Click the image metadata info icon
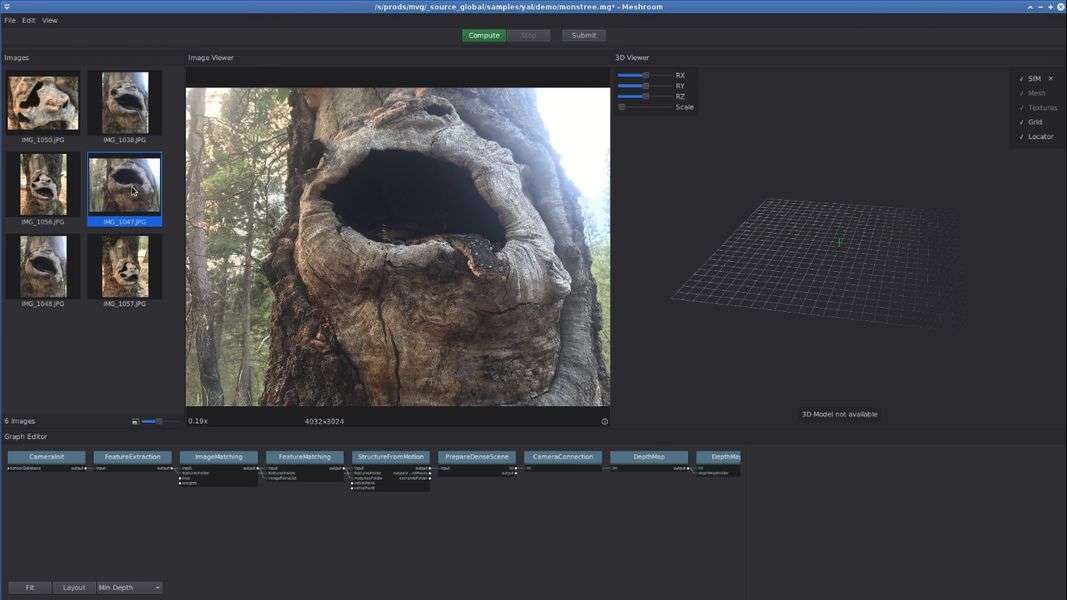 604,421
